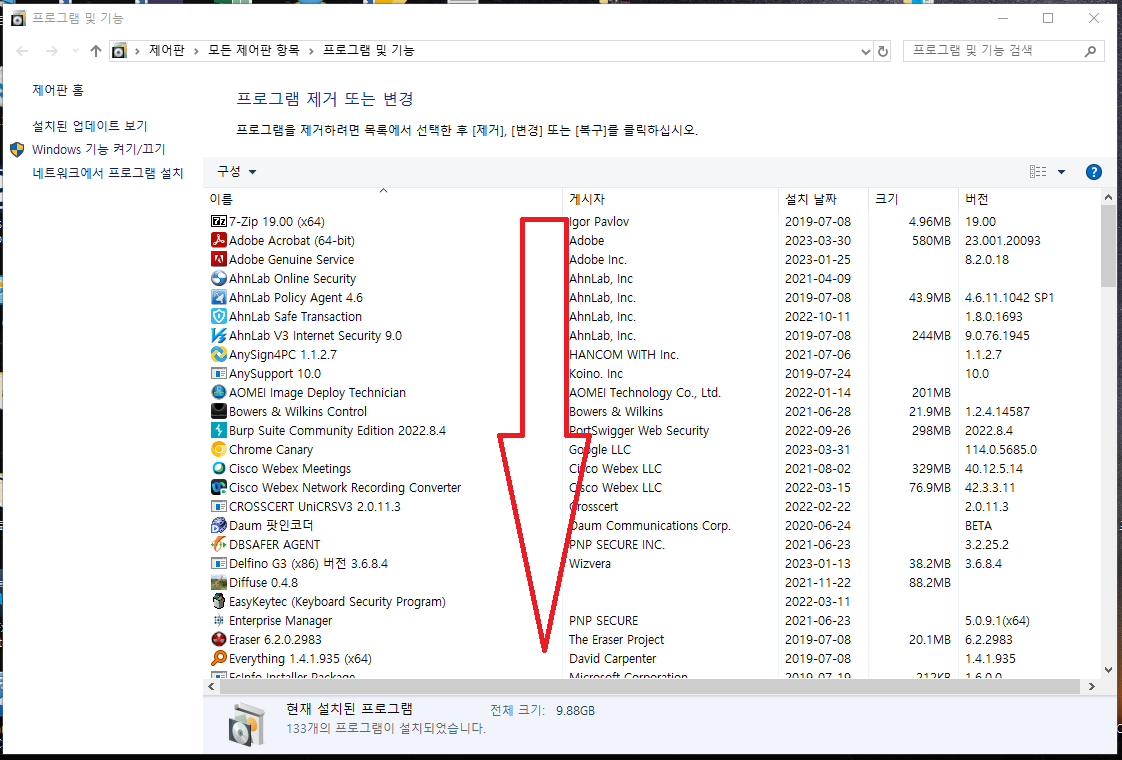Sort list by 이름 column header
Screen dimensions: 1122x760
point(384,199)
